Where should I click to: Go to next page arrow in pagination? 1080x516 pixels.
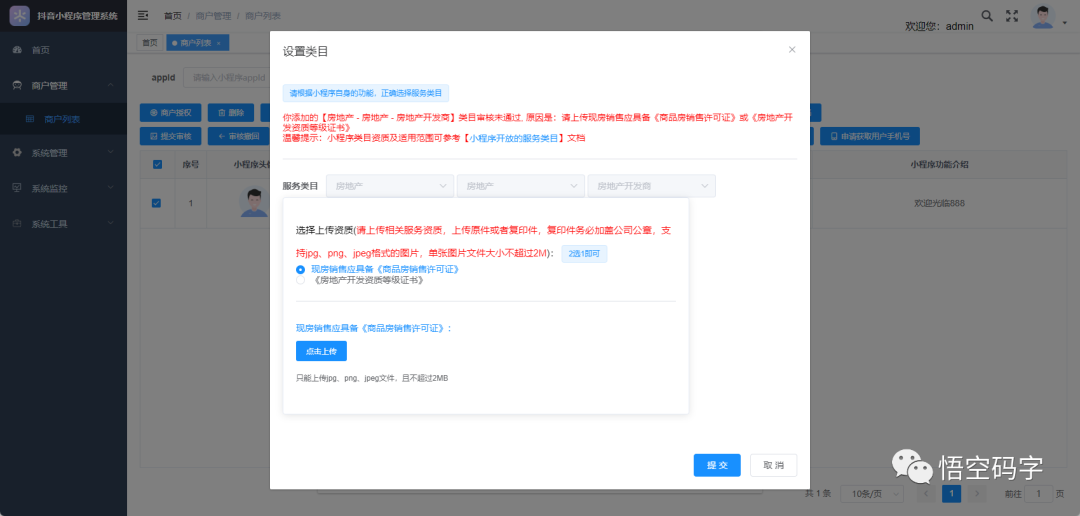(977, 493)
